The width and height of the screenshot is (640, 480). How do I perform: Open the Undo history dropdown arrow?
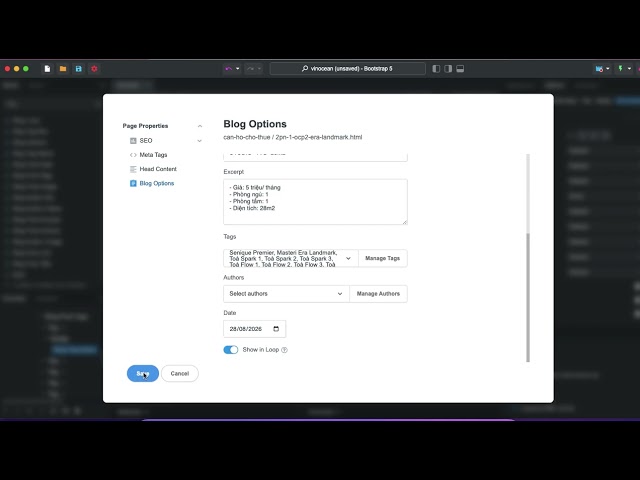(238, 69)
